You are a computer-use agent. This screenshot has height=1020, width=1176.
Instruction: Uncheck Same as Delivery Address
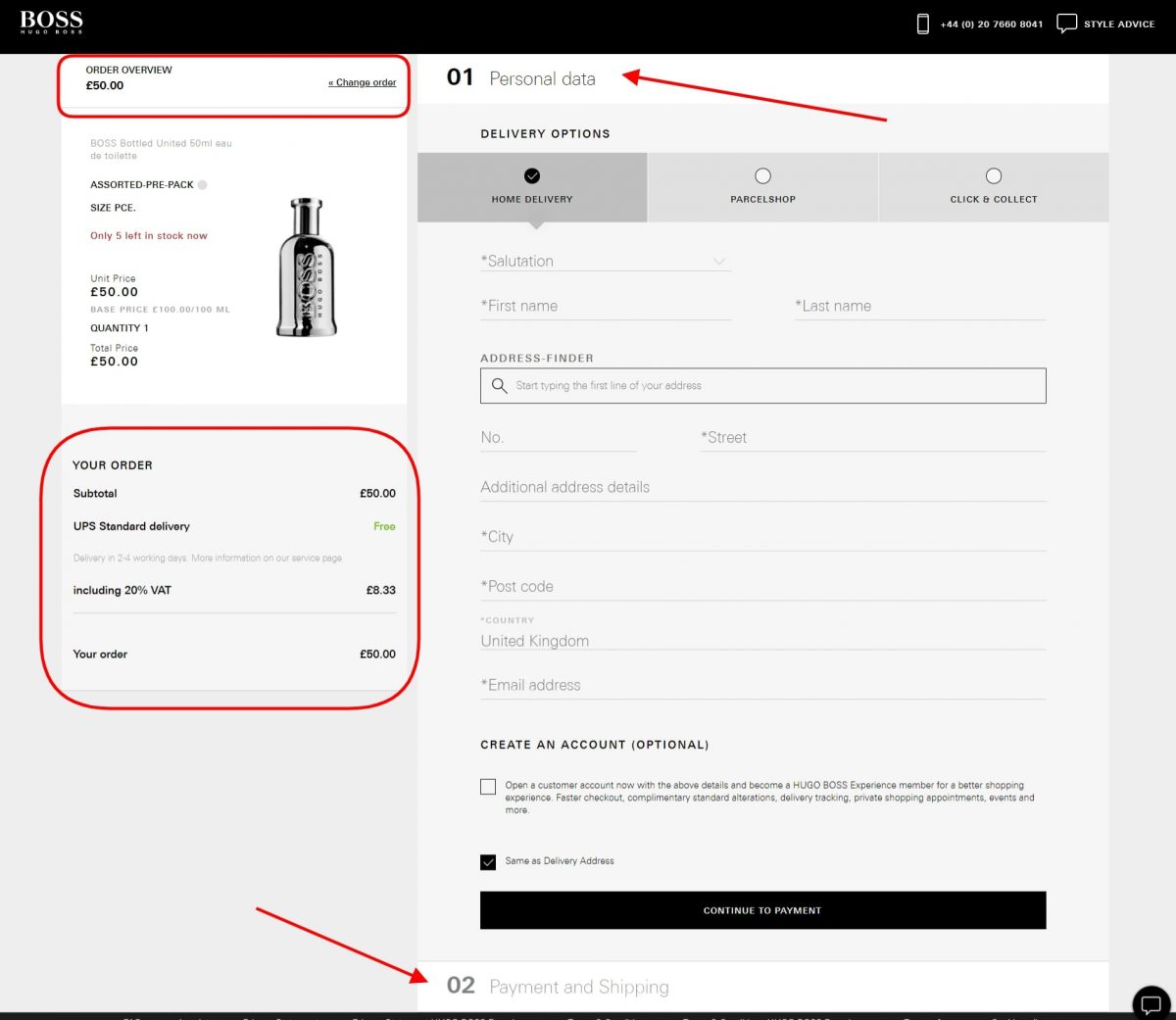click(487, 862)
